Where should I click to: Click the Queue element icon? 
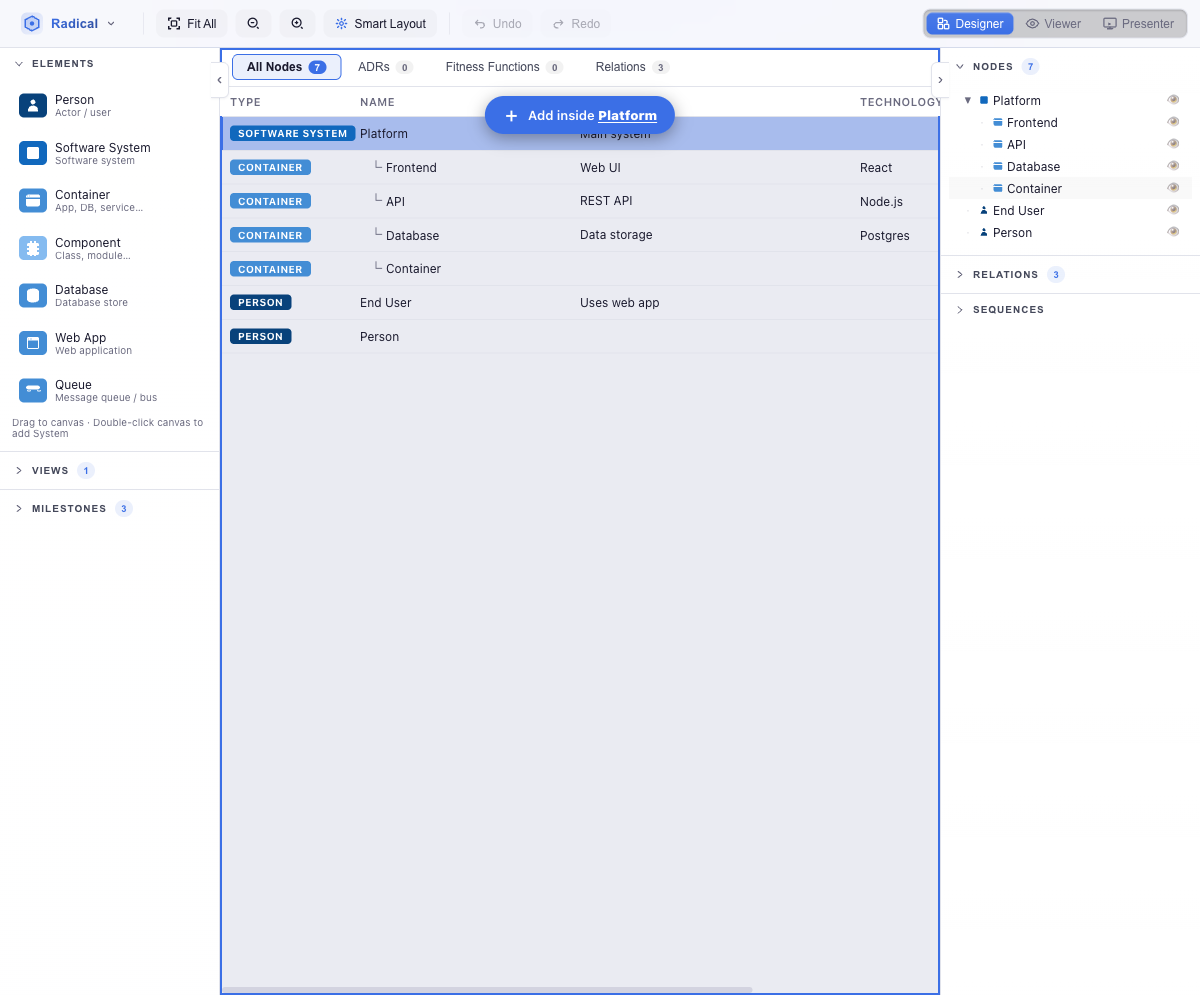[x=33, y=390]
